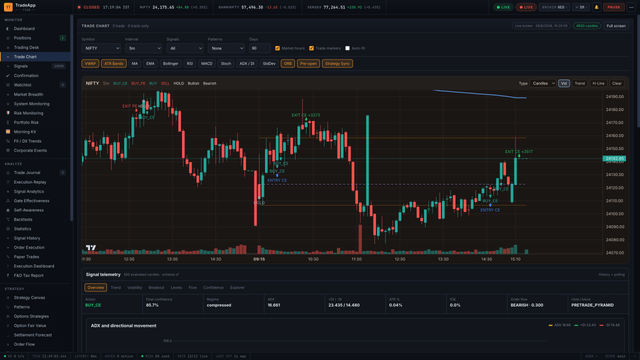The height and width of the screenshot is (360, 640).
Task: Click the Risk Monitoring icon
Action: pyautogui.click(x=8, y=113)
